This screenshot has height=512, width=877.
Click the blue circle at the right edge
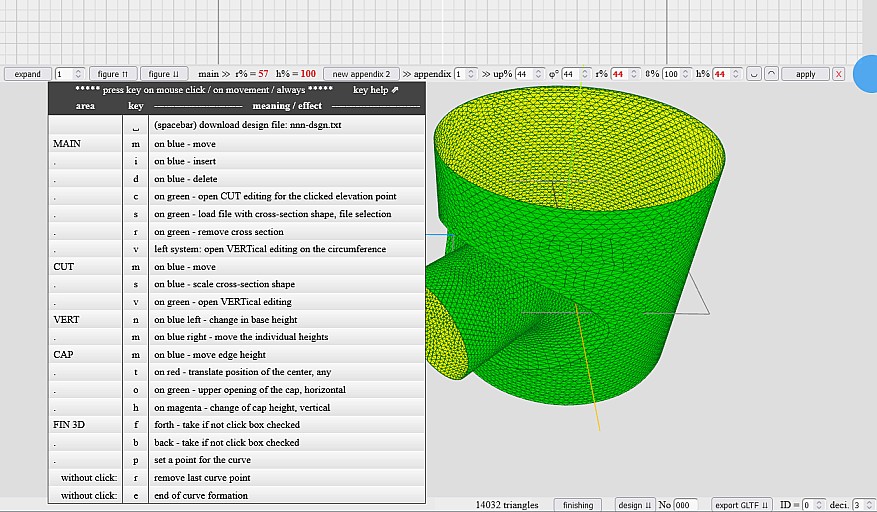(x=865, y=74)
